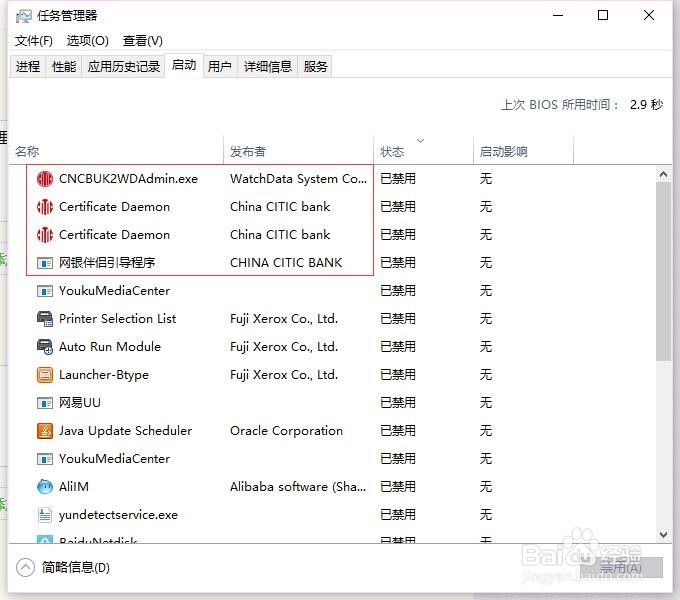
Task: Open the 查看(V) menu
Action: 143,41
